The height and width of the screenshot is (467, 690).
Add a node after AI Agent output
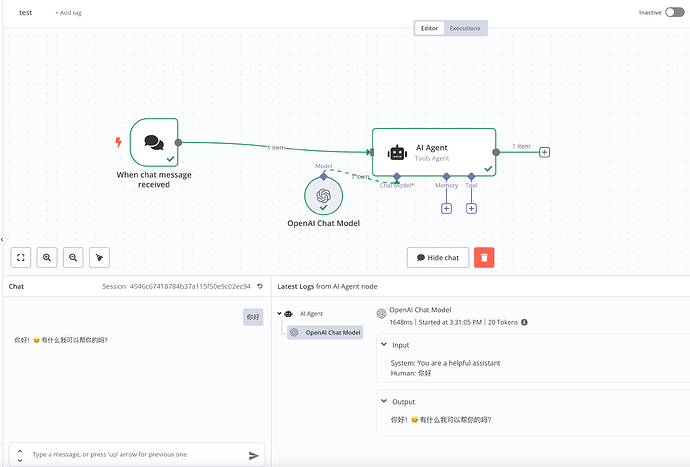coord(544,152)
